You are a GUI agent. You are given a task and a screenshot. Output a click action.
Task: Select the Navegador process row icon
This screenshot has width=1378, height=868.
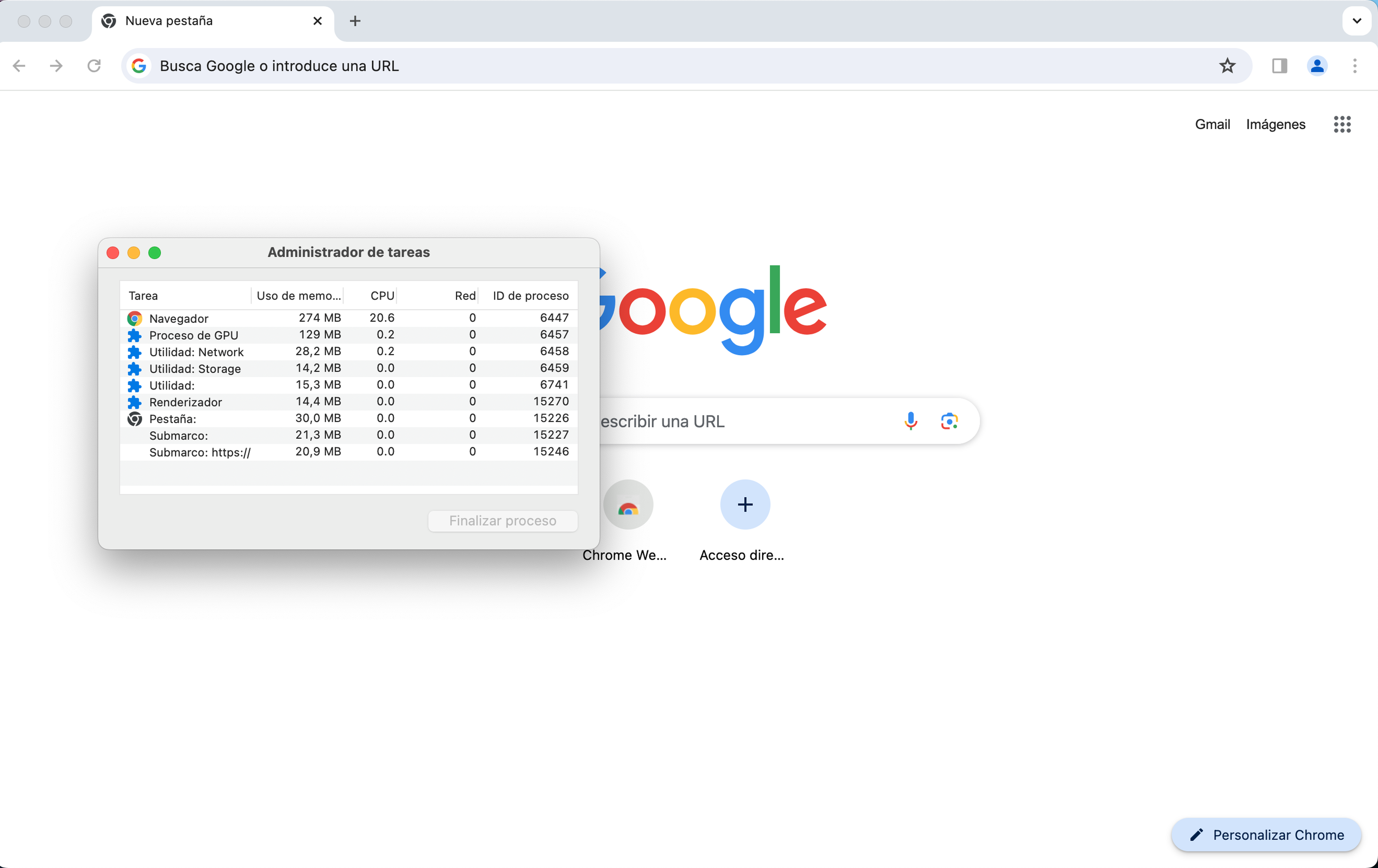(135, 318)
